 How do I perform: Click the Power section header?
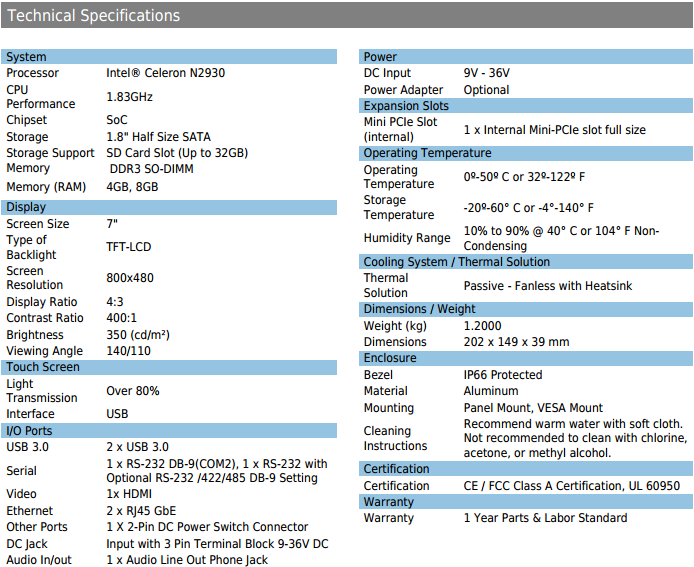[x=526, y=57]
